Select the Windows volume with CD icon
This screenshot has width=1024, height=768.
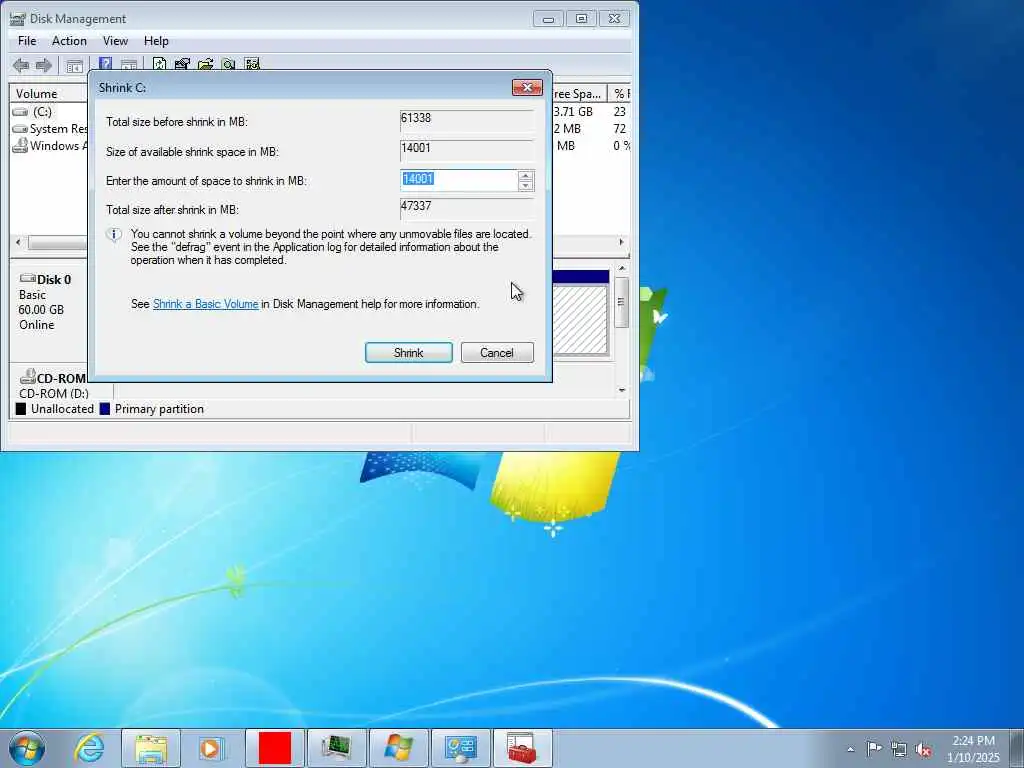[50, 146]
